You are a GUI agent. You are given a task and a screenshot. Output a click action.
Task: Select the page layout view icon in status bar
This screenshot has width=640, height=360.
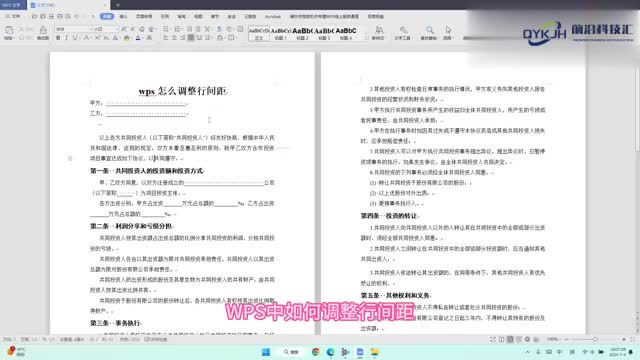click(x=510, y=339)
